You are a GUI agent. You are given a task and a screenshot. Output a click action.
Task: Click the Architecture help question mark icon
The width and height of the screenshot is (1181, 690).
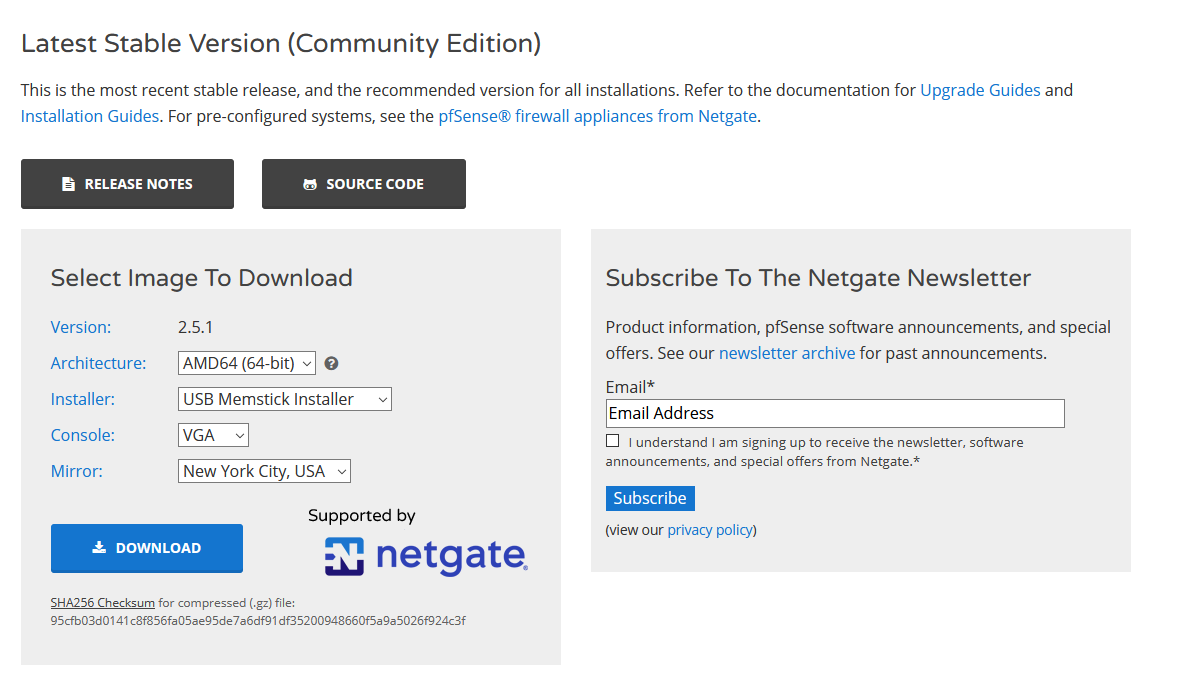(331, 363)
